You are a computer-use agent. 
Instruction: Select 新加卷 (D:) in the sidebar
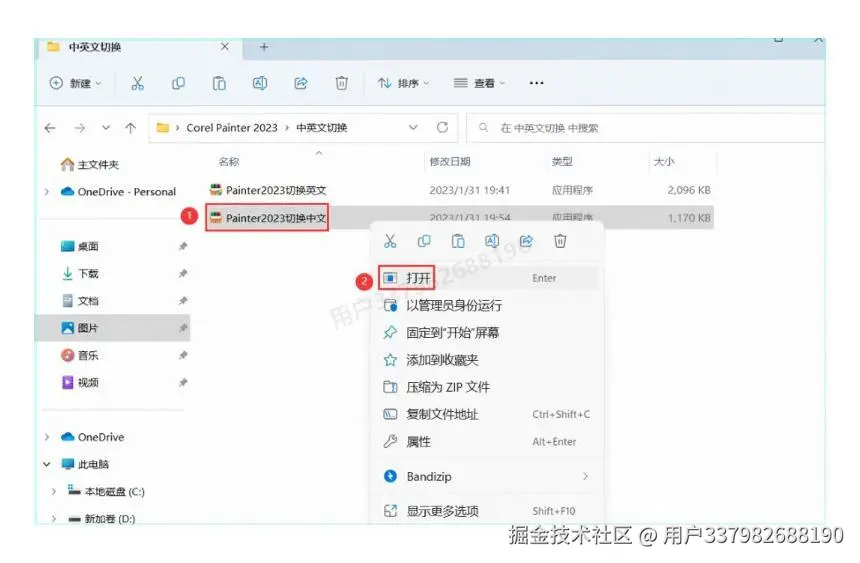click(x=101, y=519)
